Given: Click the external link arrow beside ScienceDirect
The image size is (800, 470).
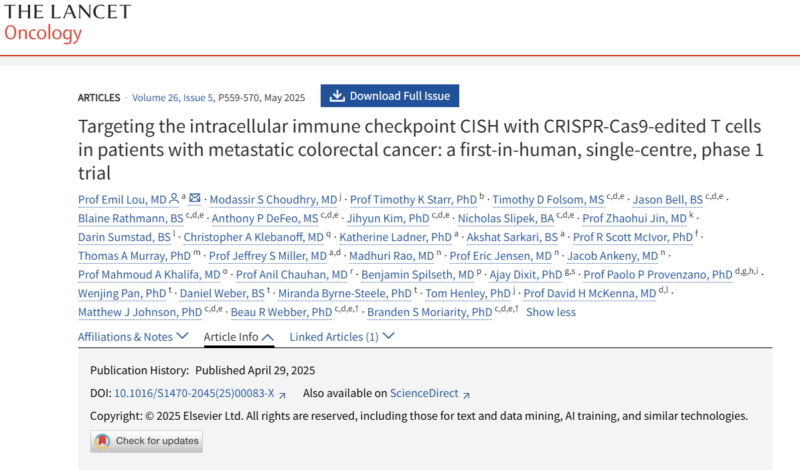Looking at the screenshot, I should (x=466, y=394).
